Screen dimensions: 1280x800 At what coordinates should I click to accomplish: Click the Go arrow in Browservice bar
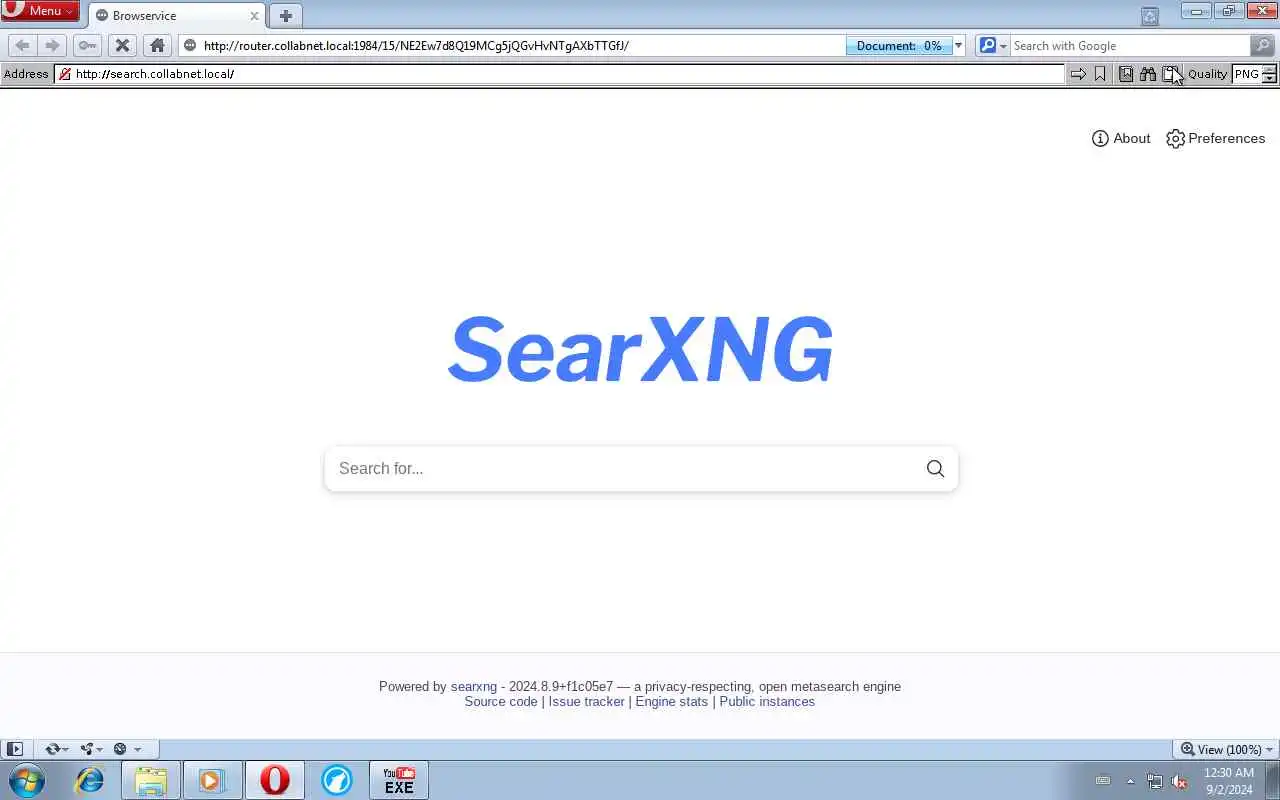click(x=1078, y=74)
